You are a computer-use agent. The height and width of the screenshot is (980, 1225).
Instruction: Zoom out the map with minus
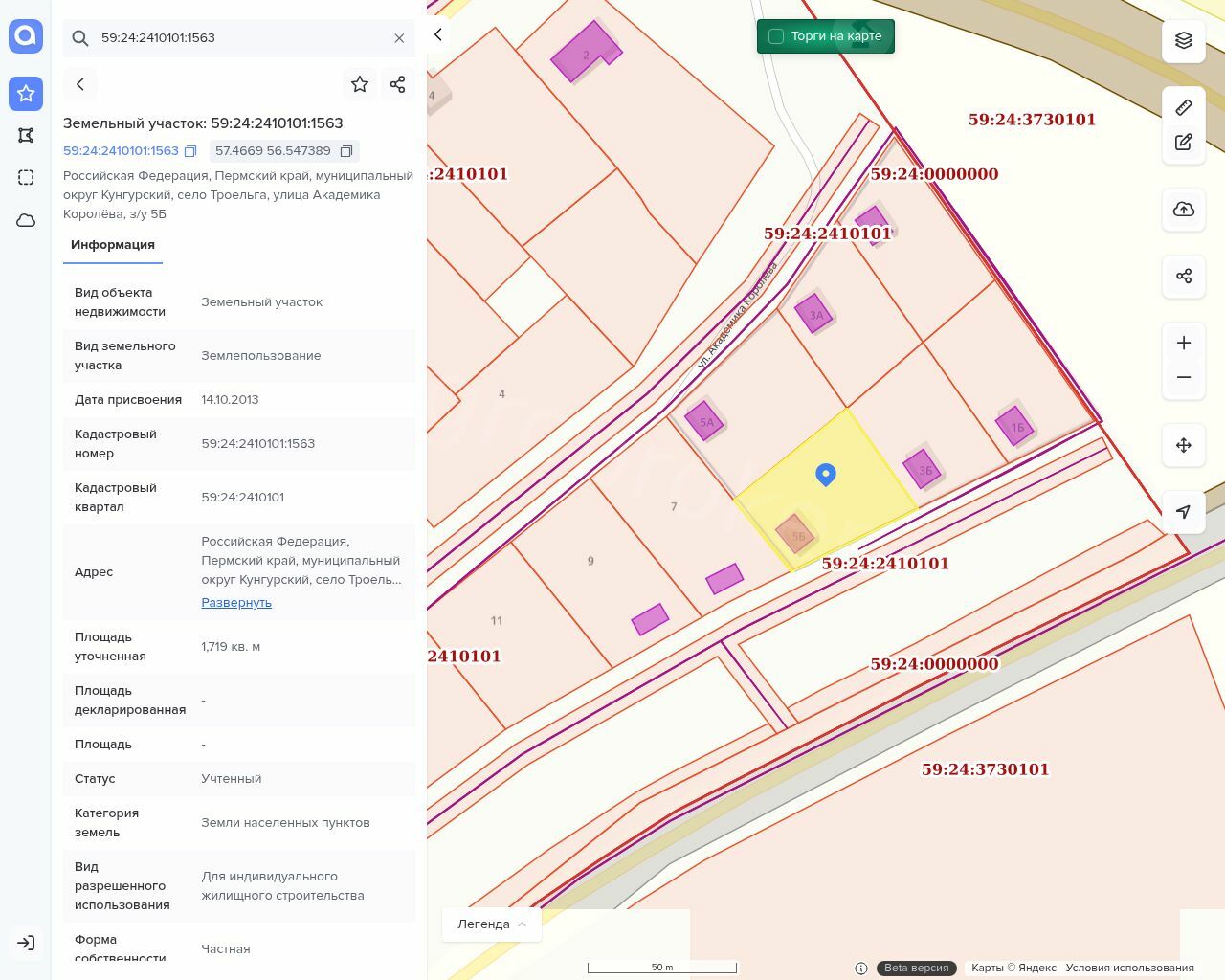tap(1183, 377)
